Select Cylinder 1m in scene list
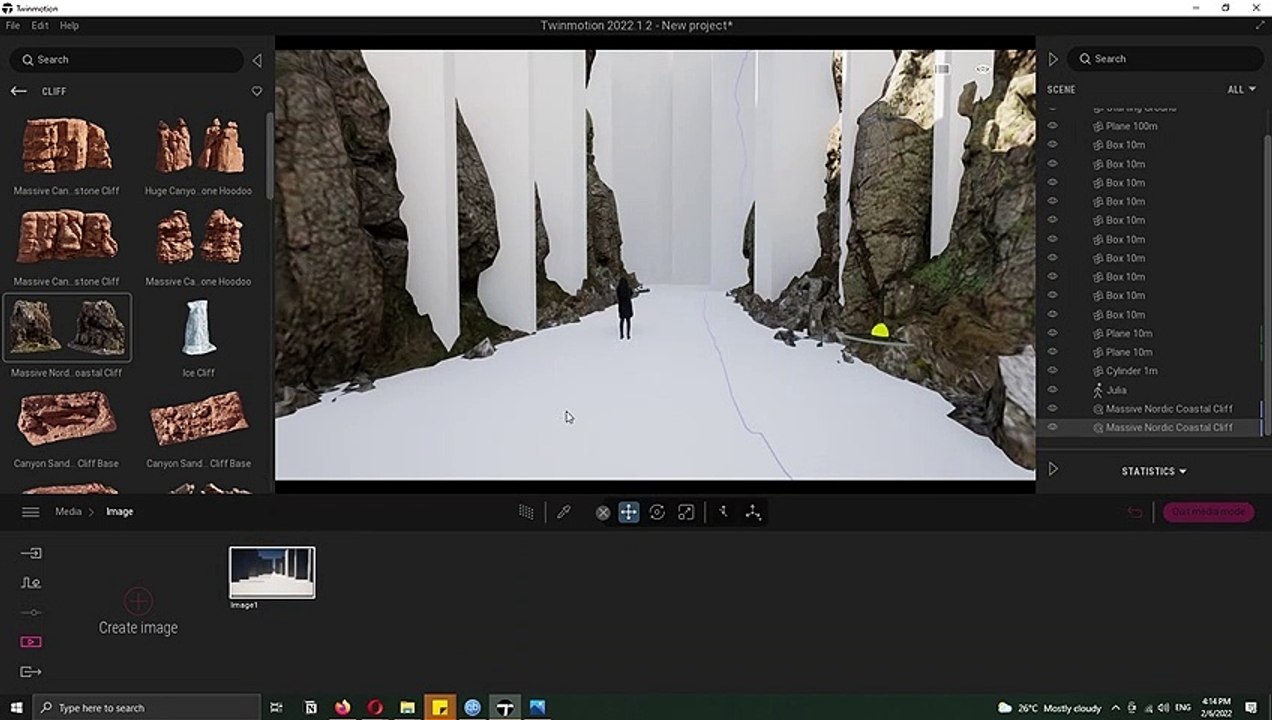Viewport: 1272px width, 720px height. [x=1131, y=371]
